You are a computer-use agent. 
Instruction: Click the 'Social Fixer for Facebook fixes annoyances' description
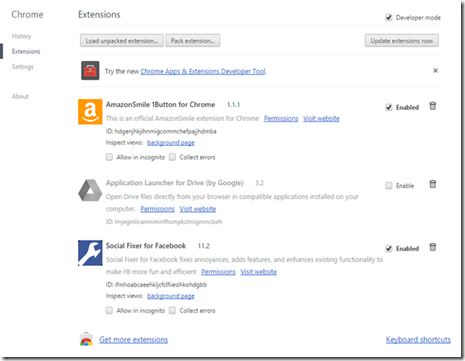click(x=244, y=265)
